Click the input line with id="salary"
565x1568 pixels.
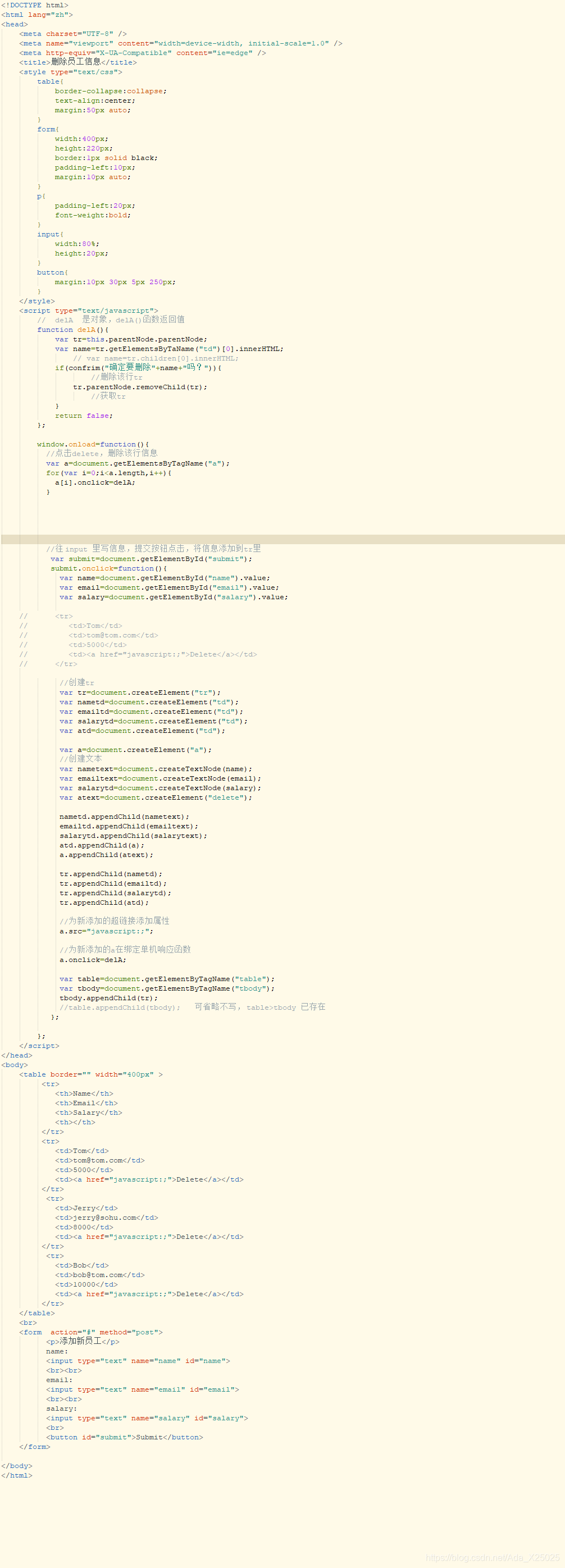pyautogui.click(x=147, y=1417)
